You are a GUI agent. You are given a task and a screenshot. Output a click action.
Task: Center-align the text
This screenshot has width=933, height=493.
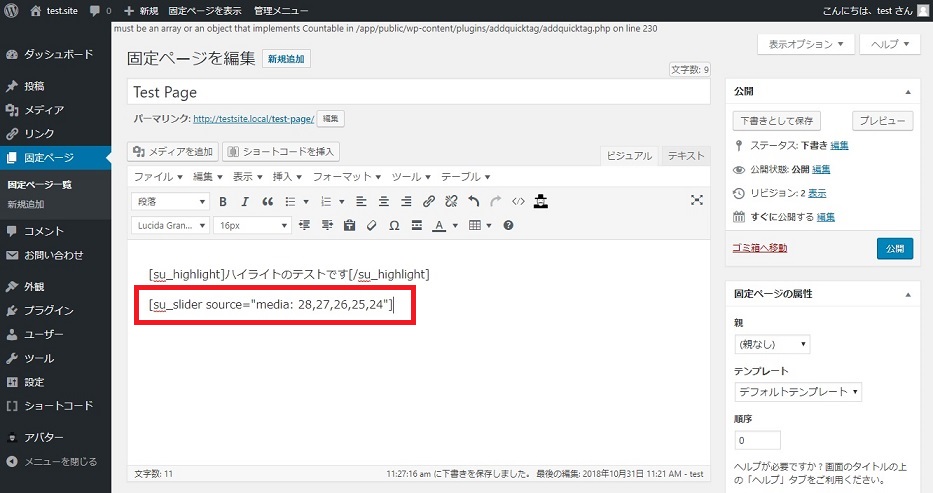(383, 201)
